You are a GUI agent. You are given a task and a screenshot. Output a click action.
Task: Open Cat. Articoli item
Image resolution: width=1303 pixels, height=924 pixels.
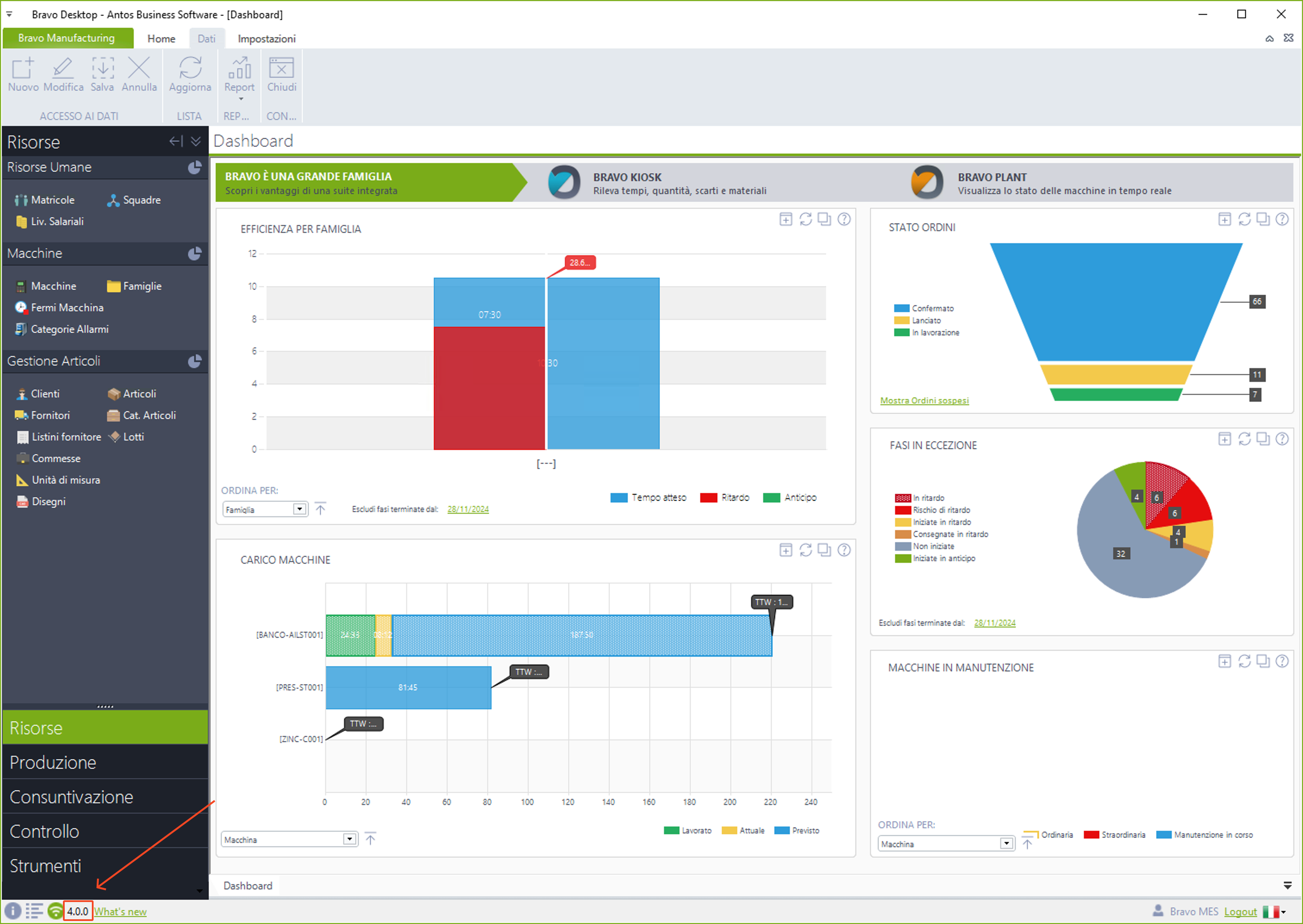142,415
